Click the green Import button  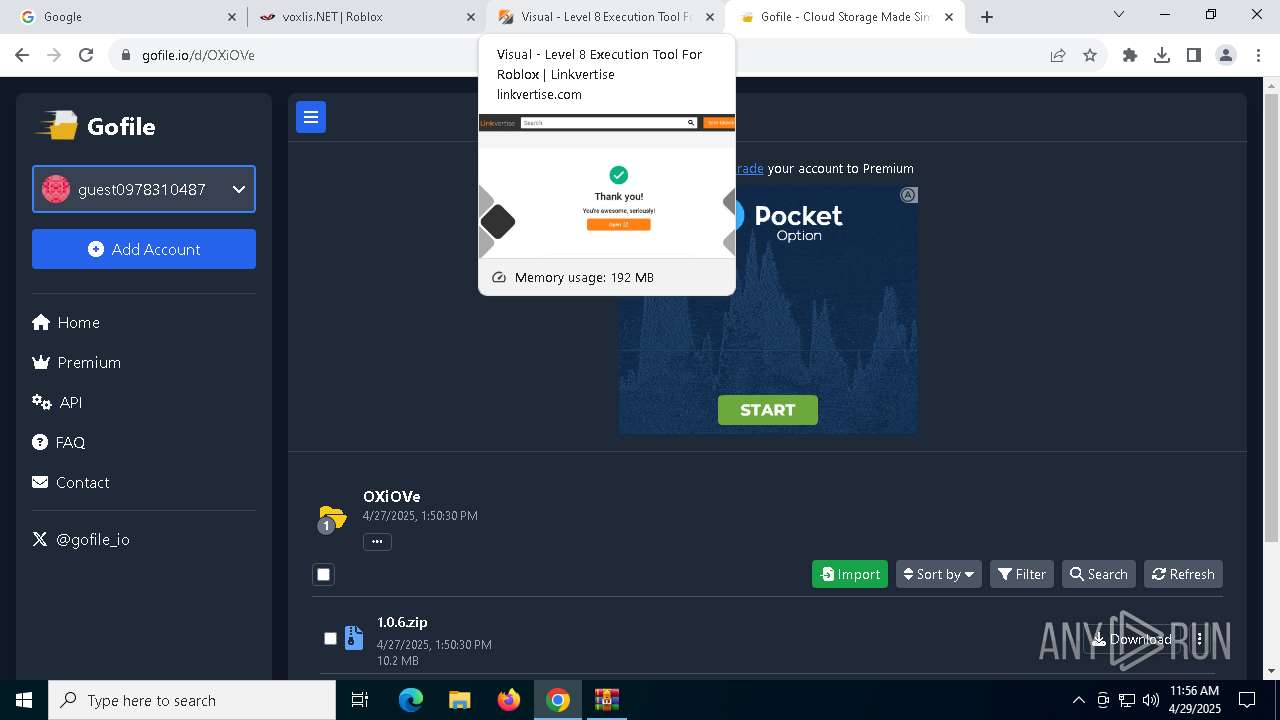[x=850, y=574]
